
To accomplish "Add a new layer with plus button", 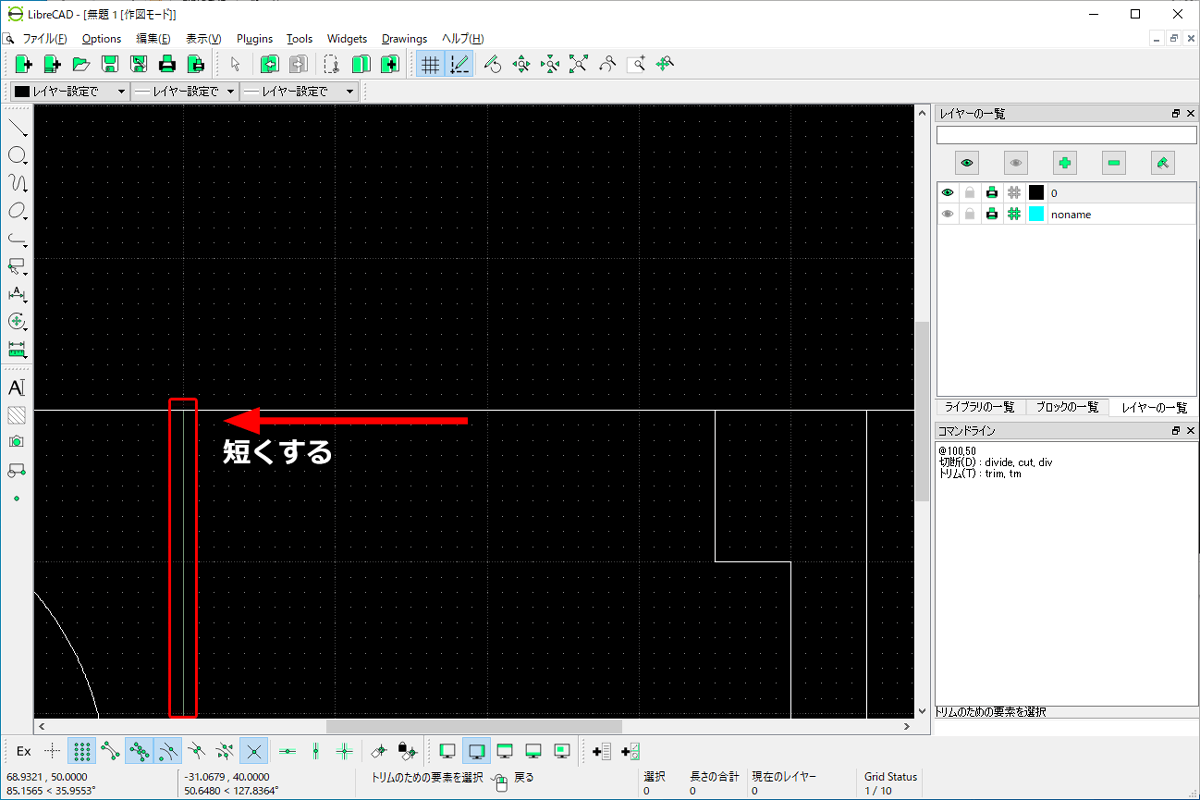I will coord(1065,162).
